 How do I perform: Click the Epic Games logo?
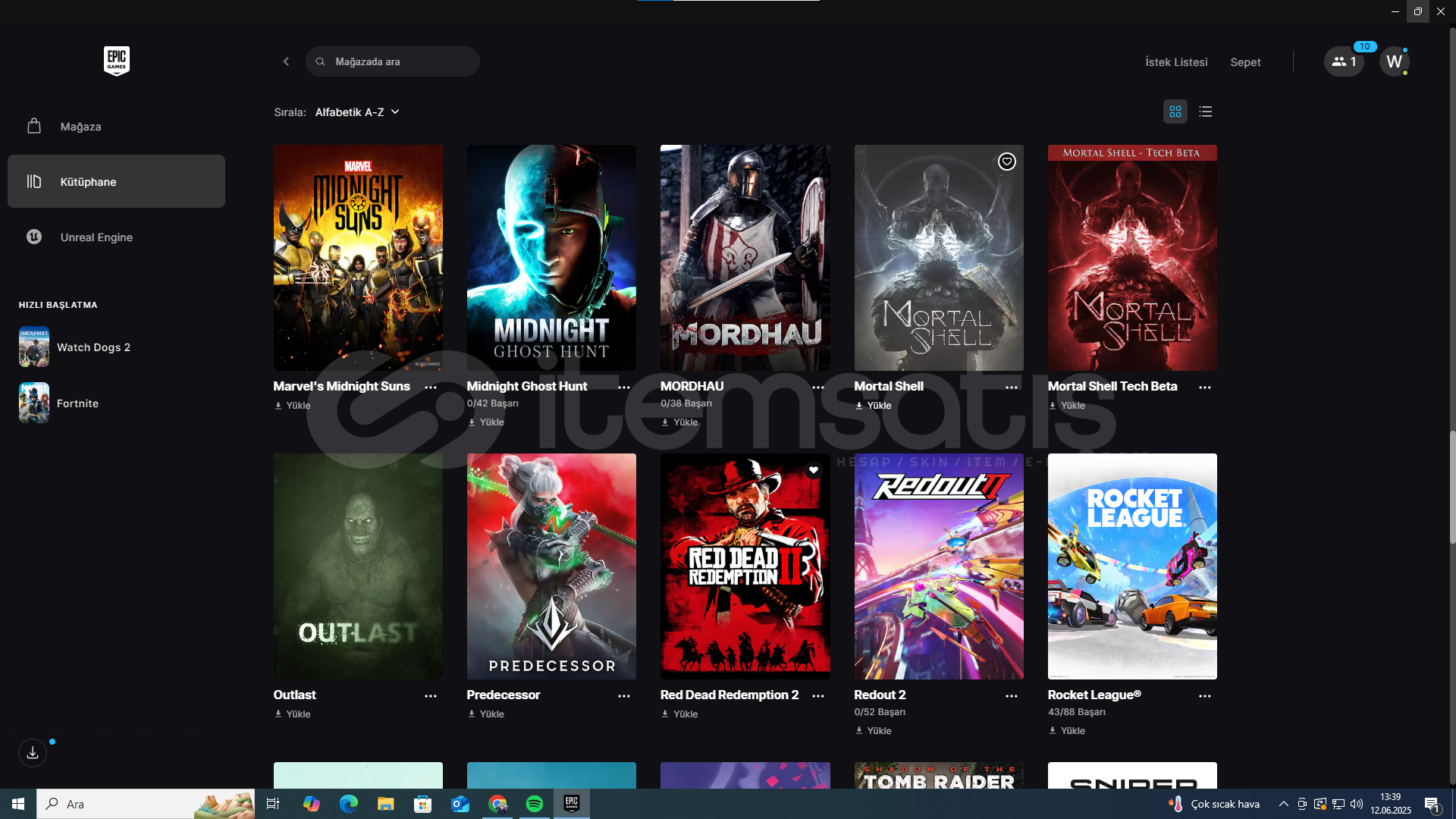117,61
